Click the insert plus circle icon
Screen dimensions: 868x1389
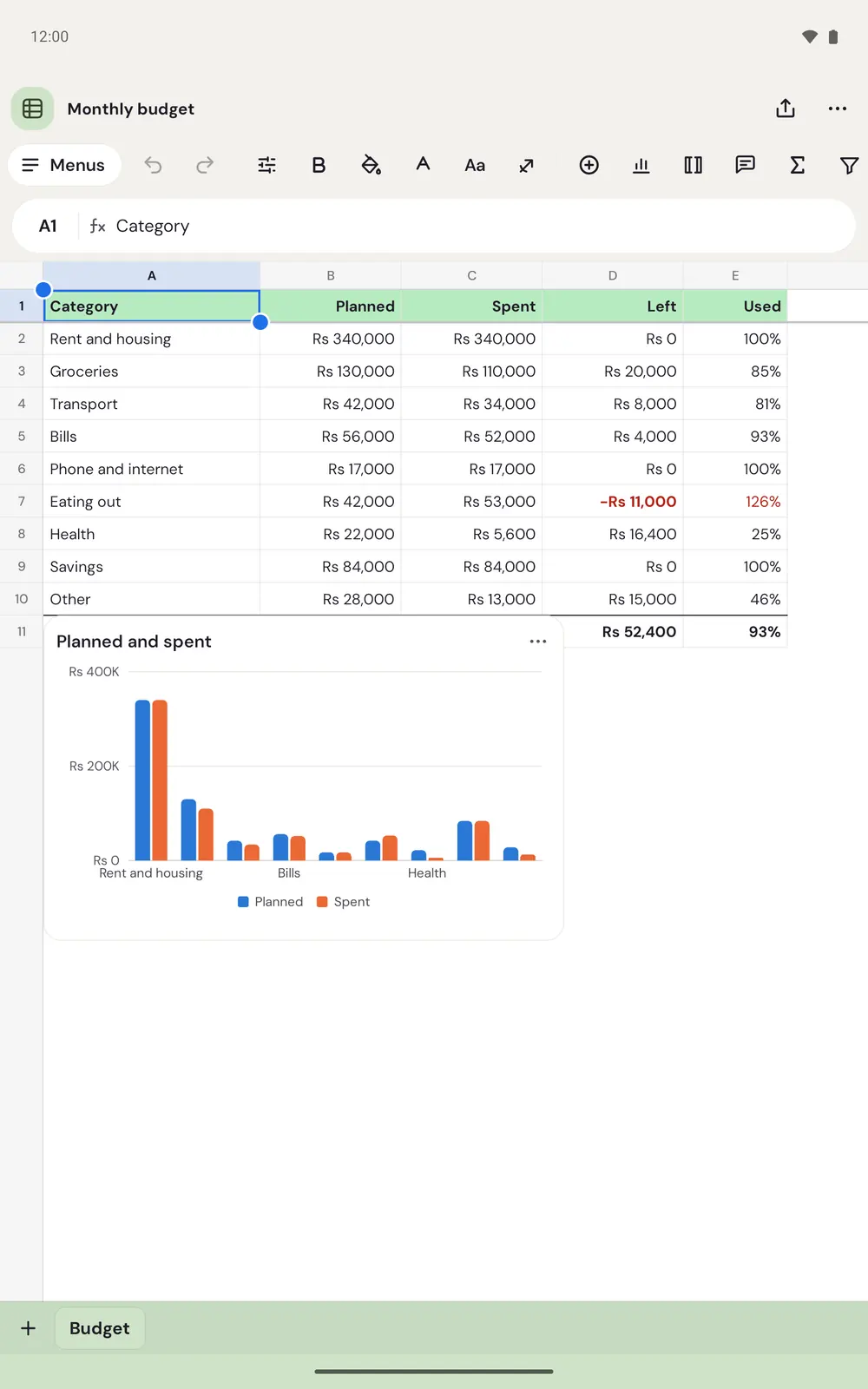pyautogui.click(x=589, y=165)
